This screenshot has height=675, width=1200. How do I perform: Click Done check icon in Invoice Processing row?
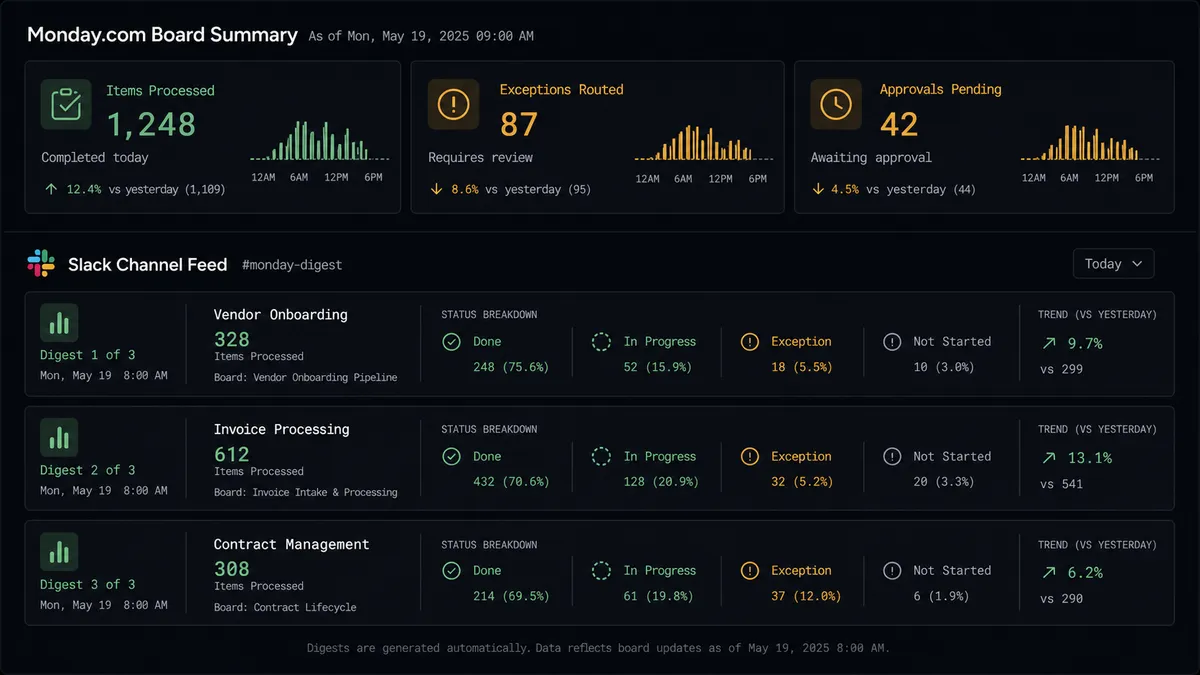(451, 457)
